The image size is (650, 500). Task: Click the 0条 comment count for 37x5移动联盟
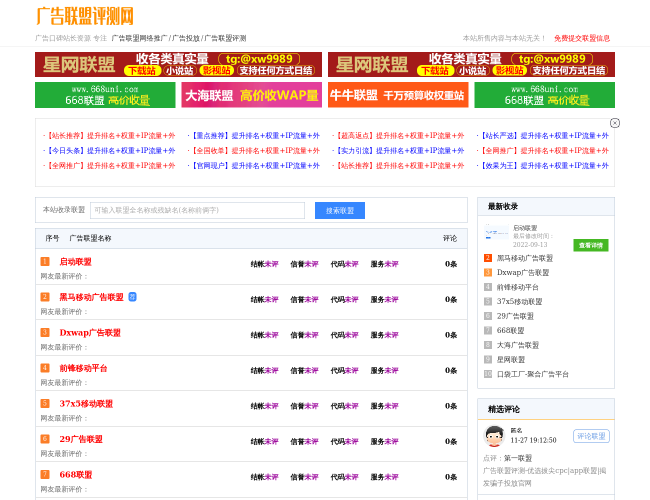pyautogui.click(x=451, y=406)
